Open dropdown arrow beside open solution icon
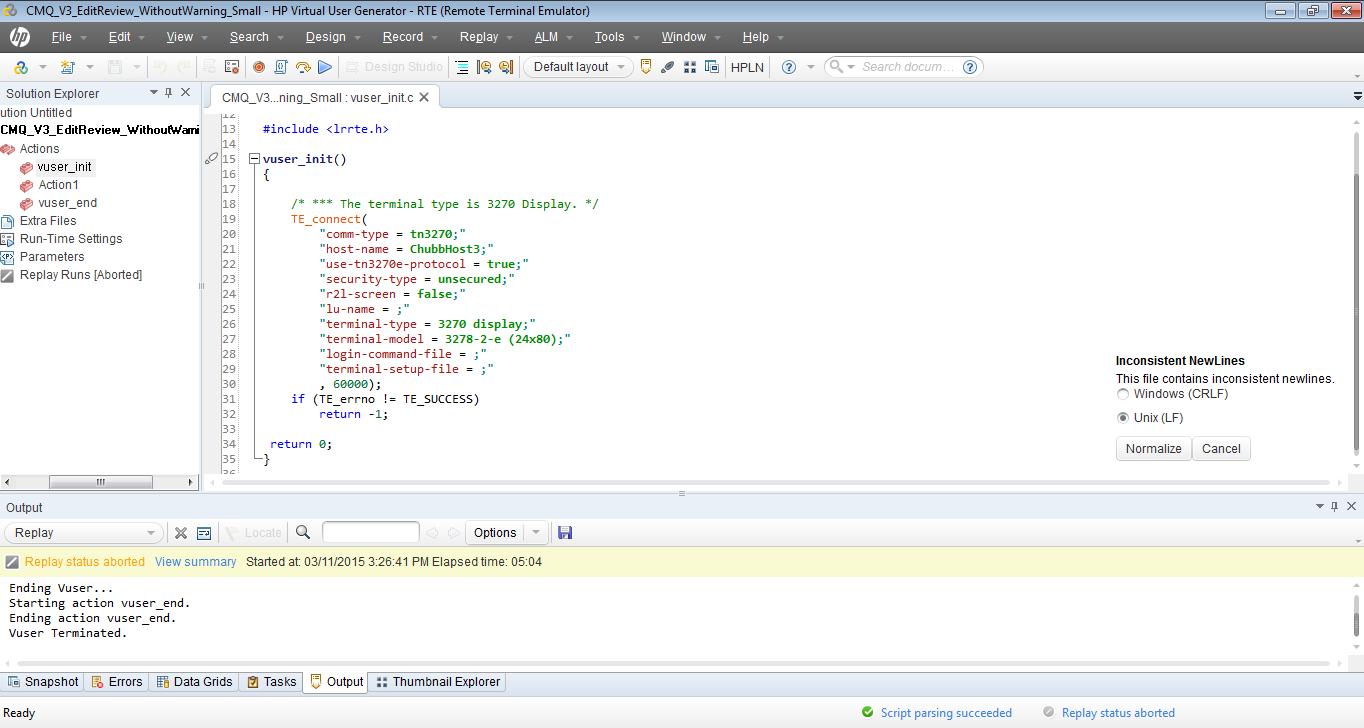Viewport: 1364px width, 728px height. [x=42, y=67]
